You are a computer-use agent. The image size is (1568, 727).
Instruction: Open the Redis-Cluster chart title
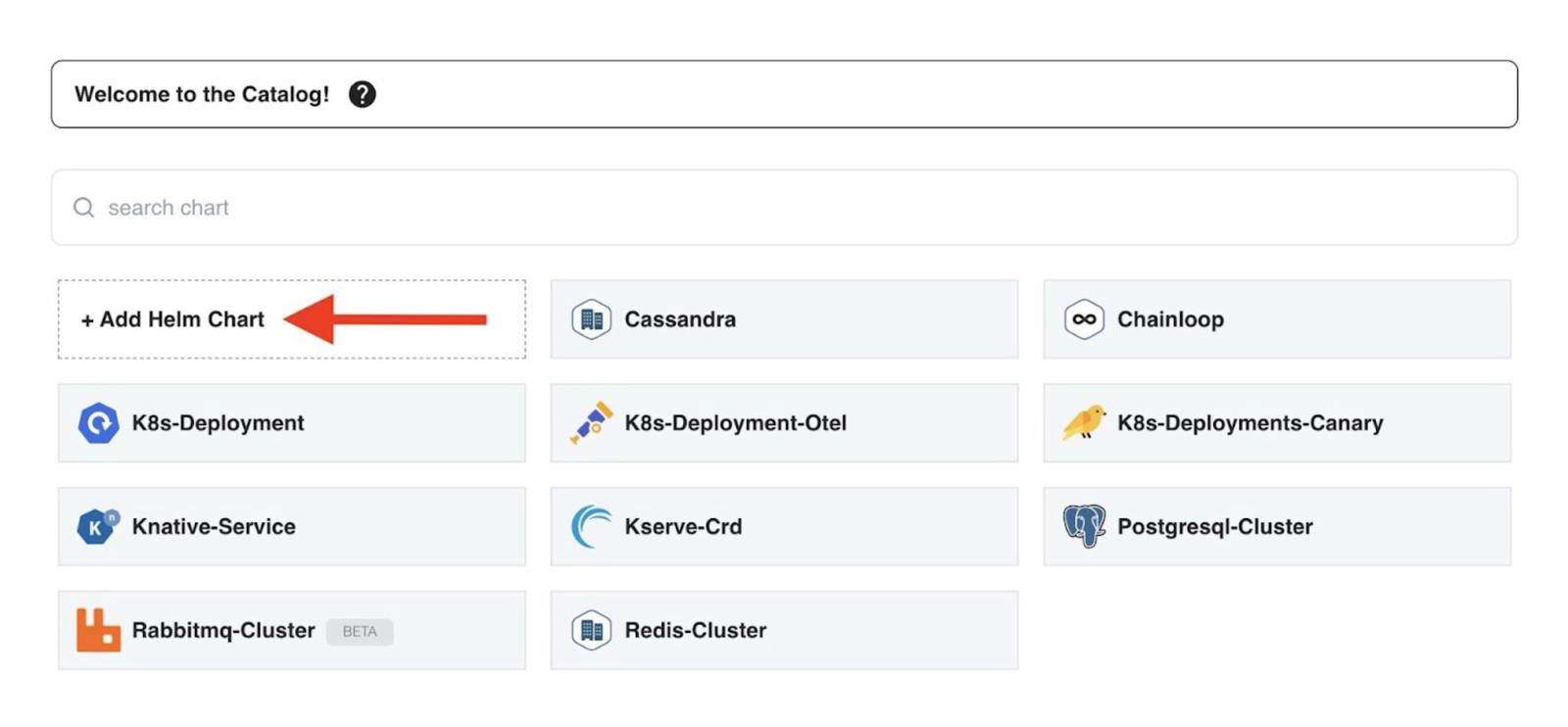(695, 630)
